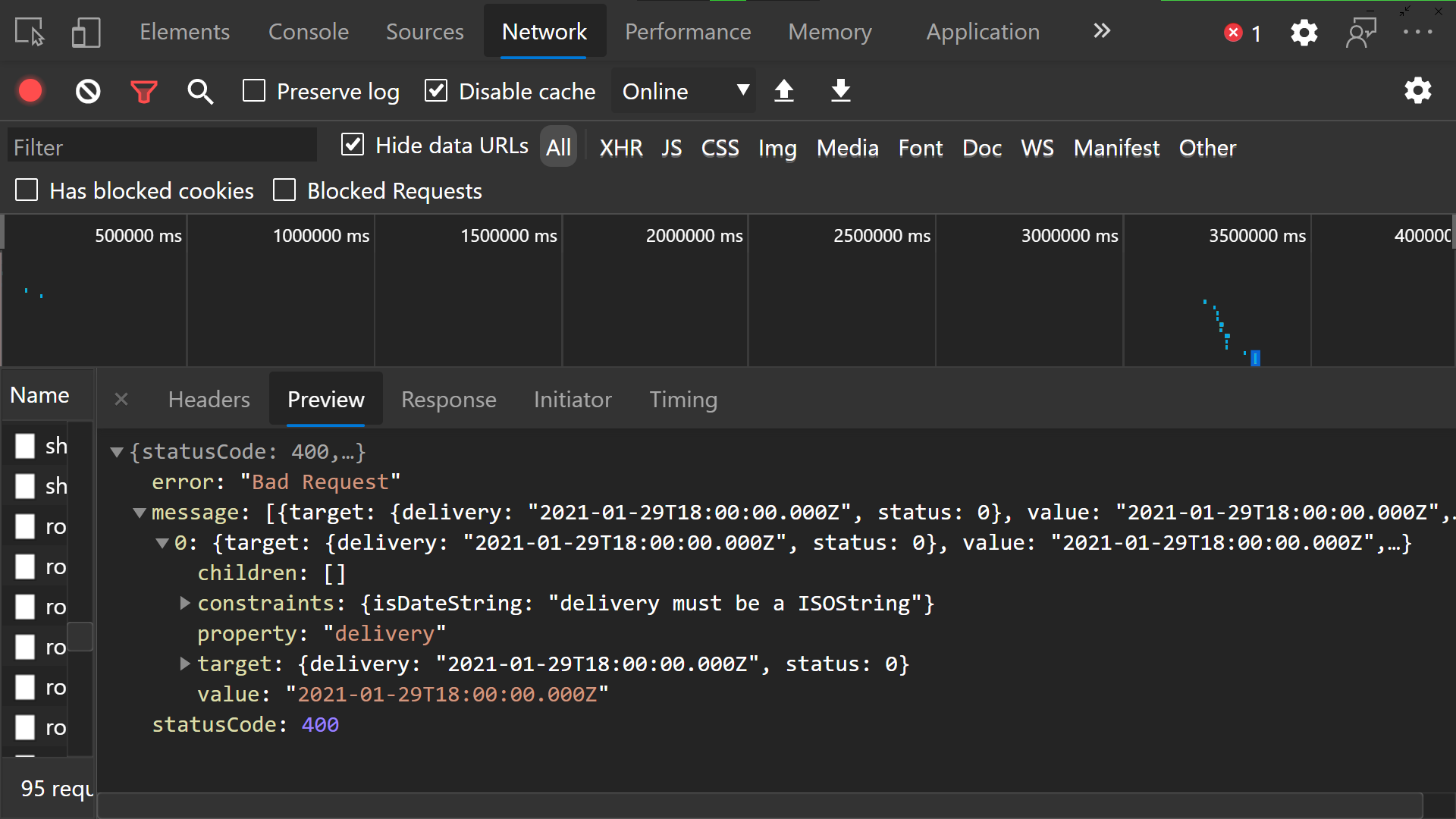
Task: Open network settings gear icon
Action: (1417, 91)
